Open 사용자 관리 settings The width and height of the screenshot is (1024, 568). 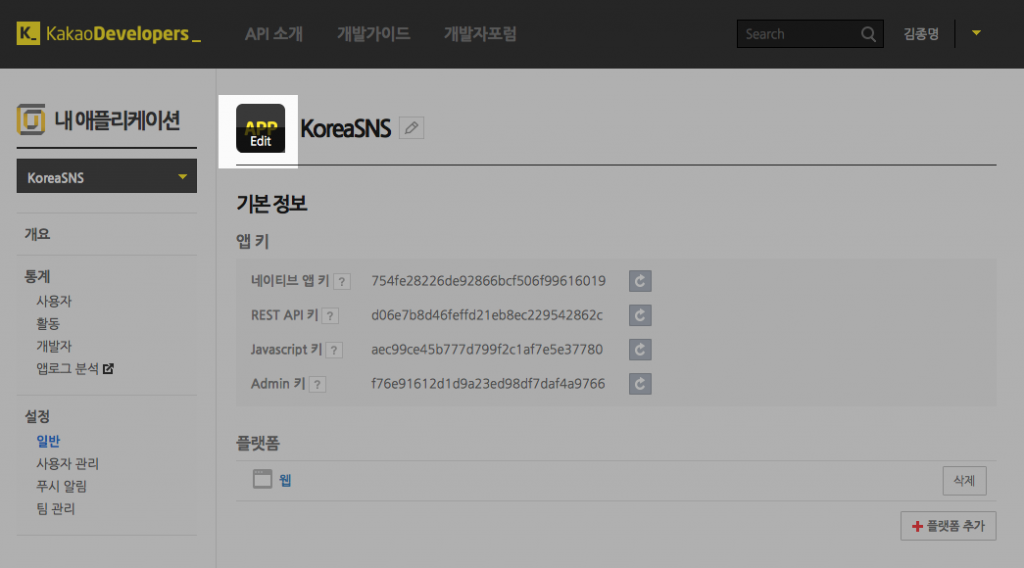pos(67,464)
